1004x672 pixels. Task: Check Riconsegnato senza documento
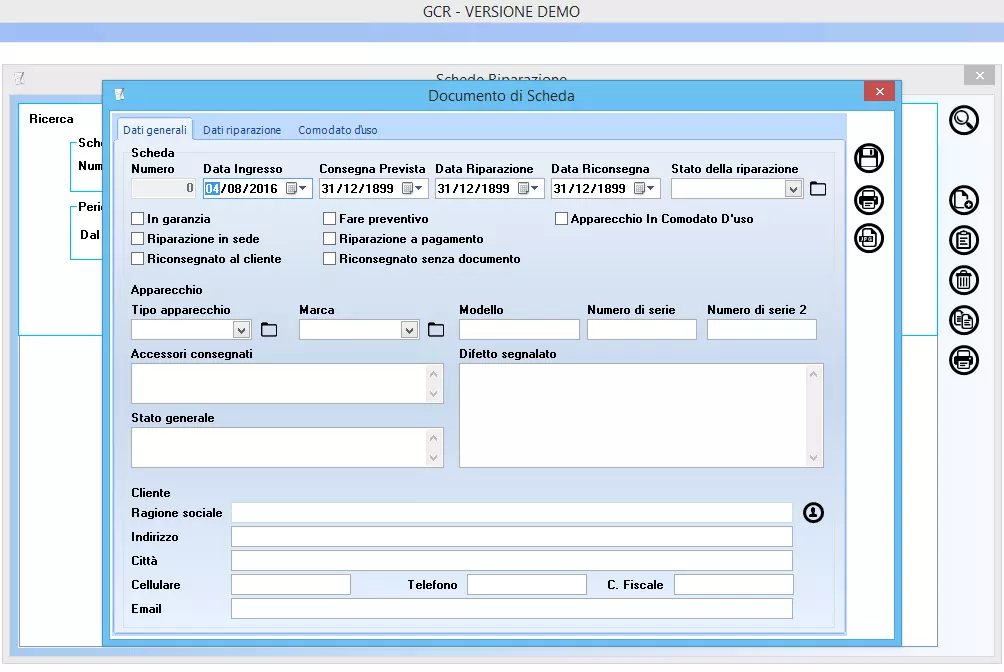329,258
